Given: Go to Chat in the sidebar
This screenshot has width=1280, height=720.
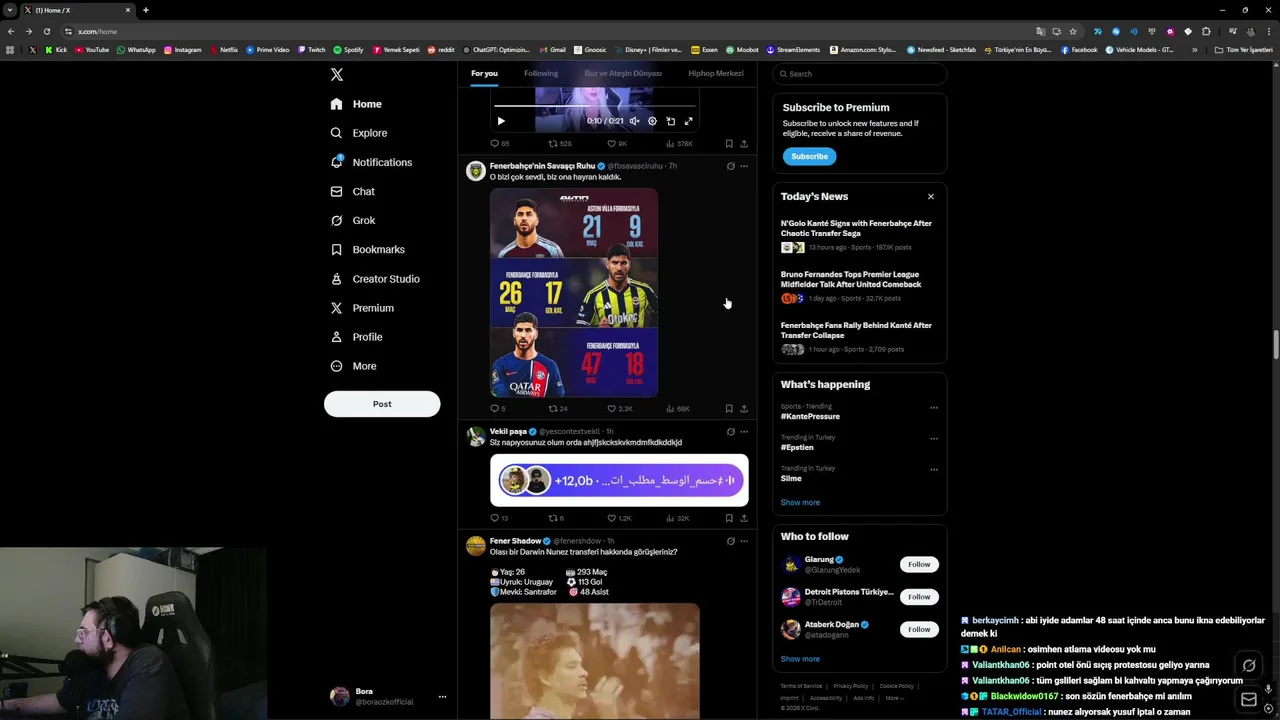Looking at the screenshot, I should pyautogui.click(x=352, y=191).
